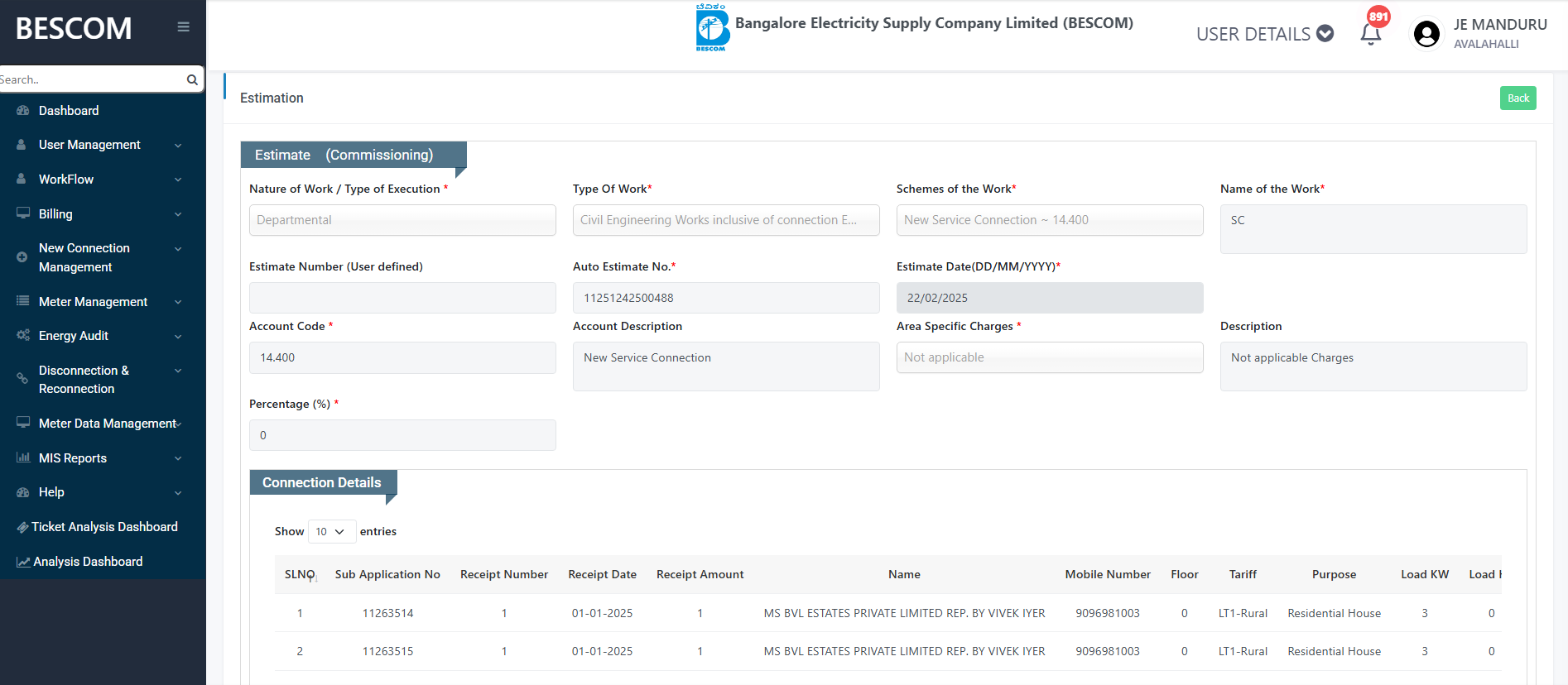Click the Estimate Number (User defined) field
The image size is (1568, 685).
click(x=402, y=298)
